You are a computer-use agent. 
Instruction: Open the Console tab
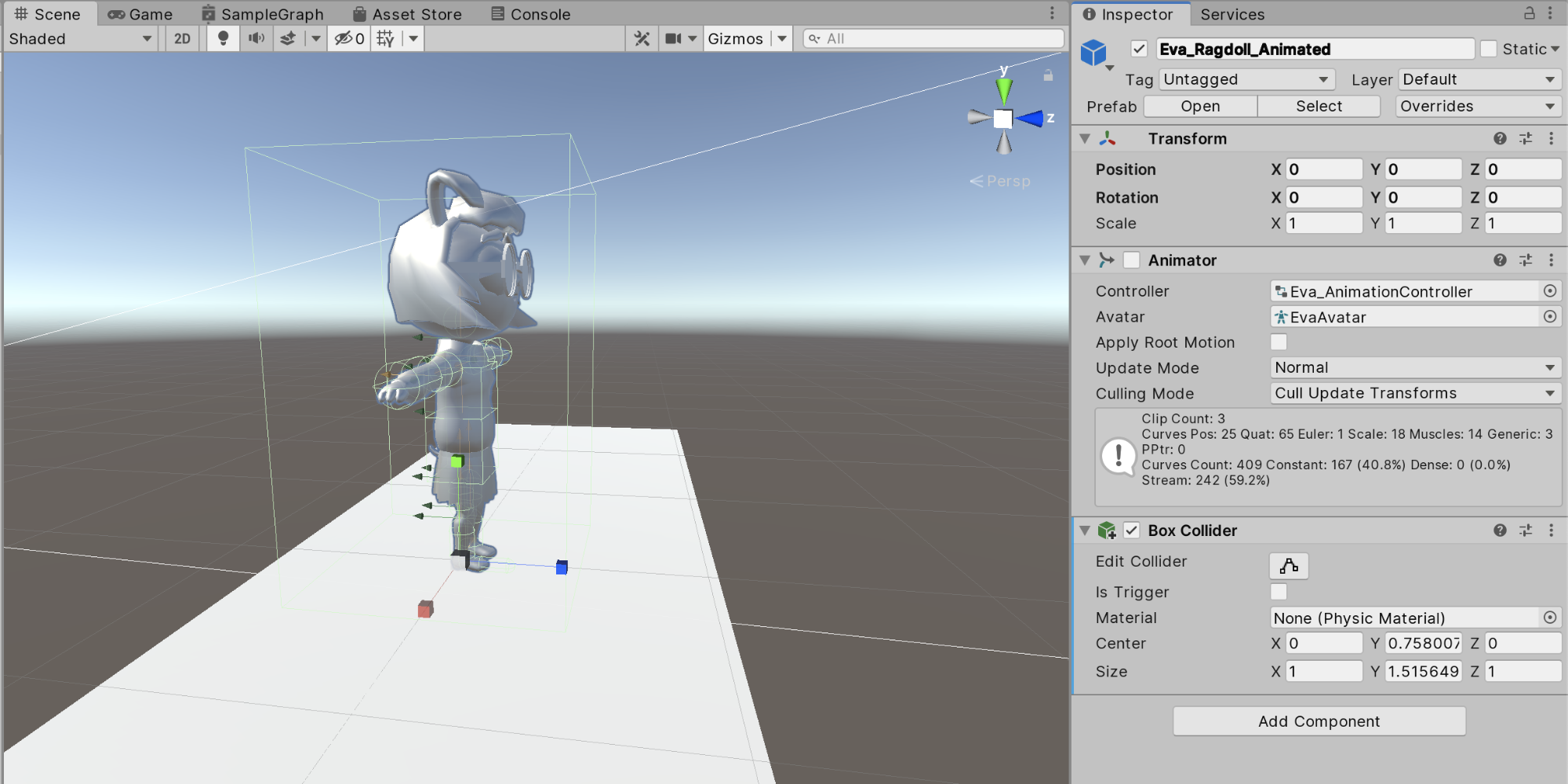tap(531, 14)
